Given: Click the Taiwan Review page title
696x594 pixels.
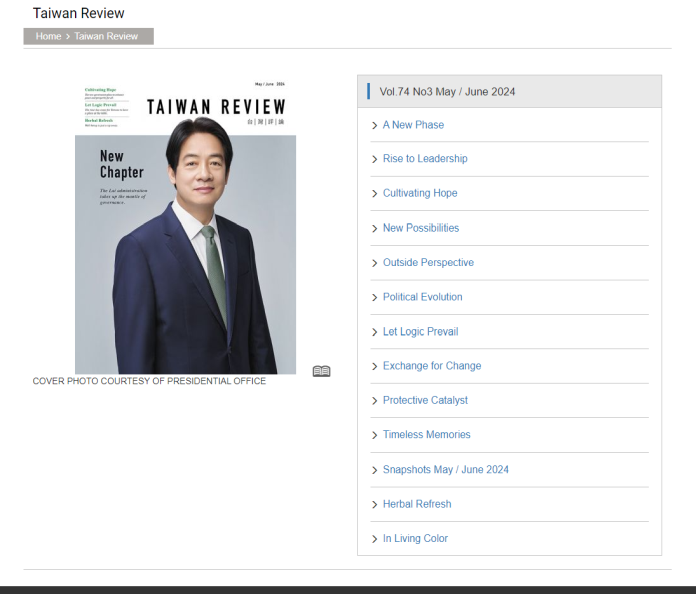Looking at the screenshot, I should [x=79, y=13].
